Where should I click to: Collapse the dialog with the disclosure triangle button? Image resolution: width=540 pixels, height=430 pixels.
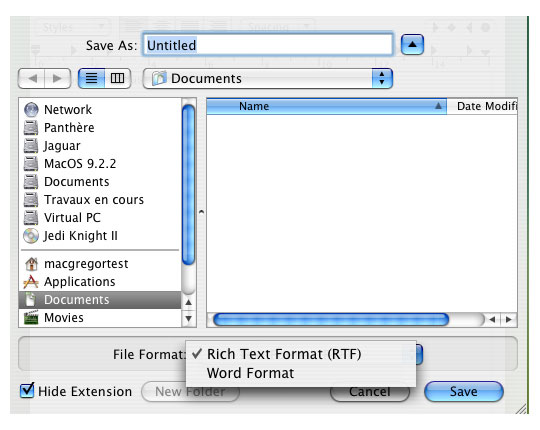click(412, 44)
